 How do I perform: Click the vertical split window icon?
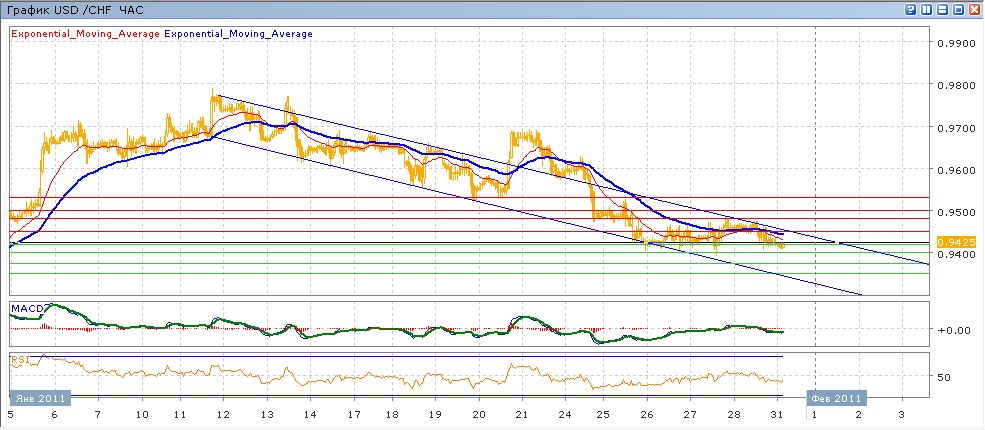click(927, 9)
